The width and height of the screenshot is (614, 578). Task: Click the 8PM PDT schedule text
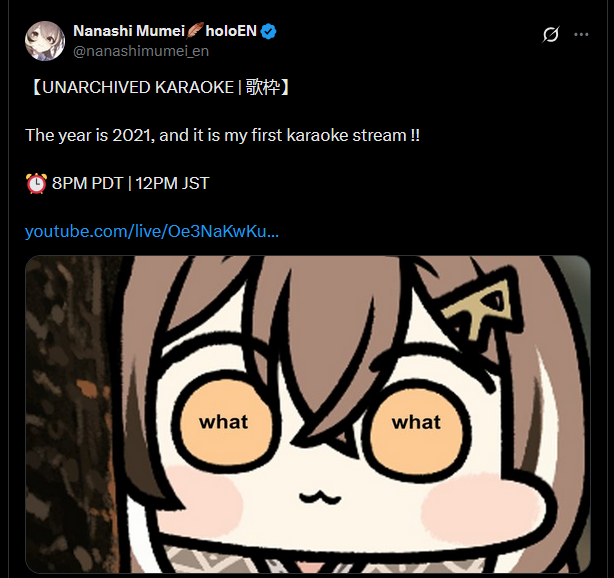click(88, 183)
